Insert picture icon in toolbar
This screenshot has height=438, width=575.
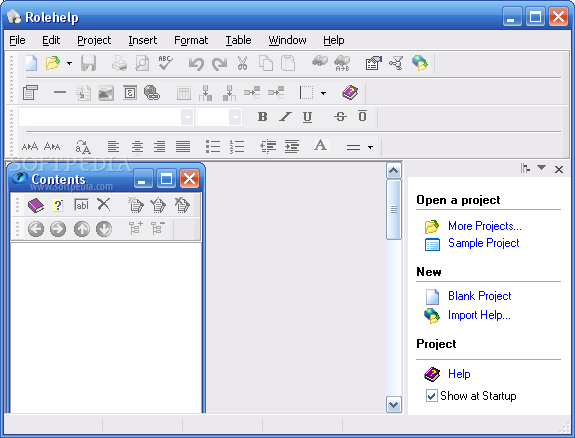106,93
